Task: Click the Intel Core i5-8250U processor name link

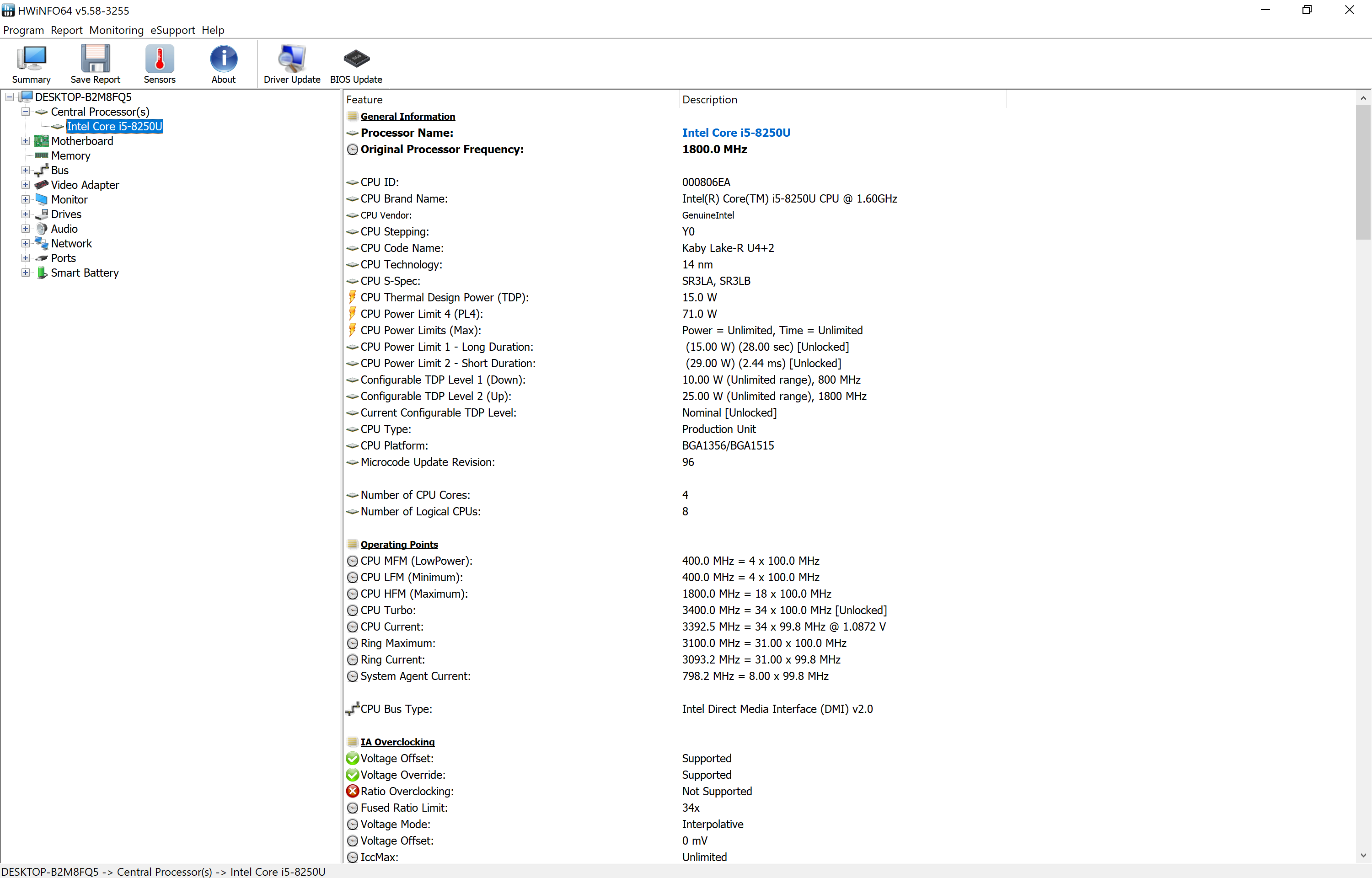Action: point(736,133)
